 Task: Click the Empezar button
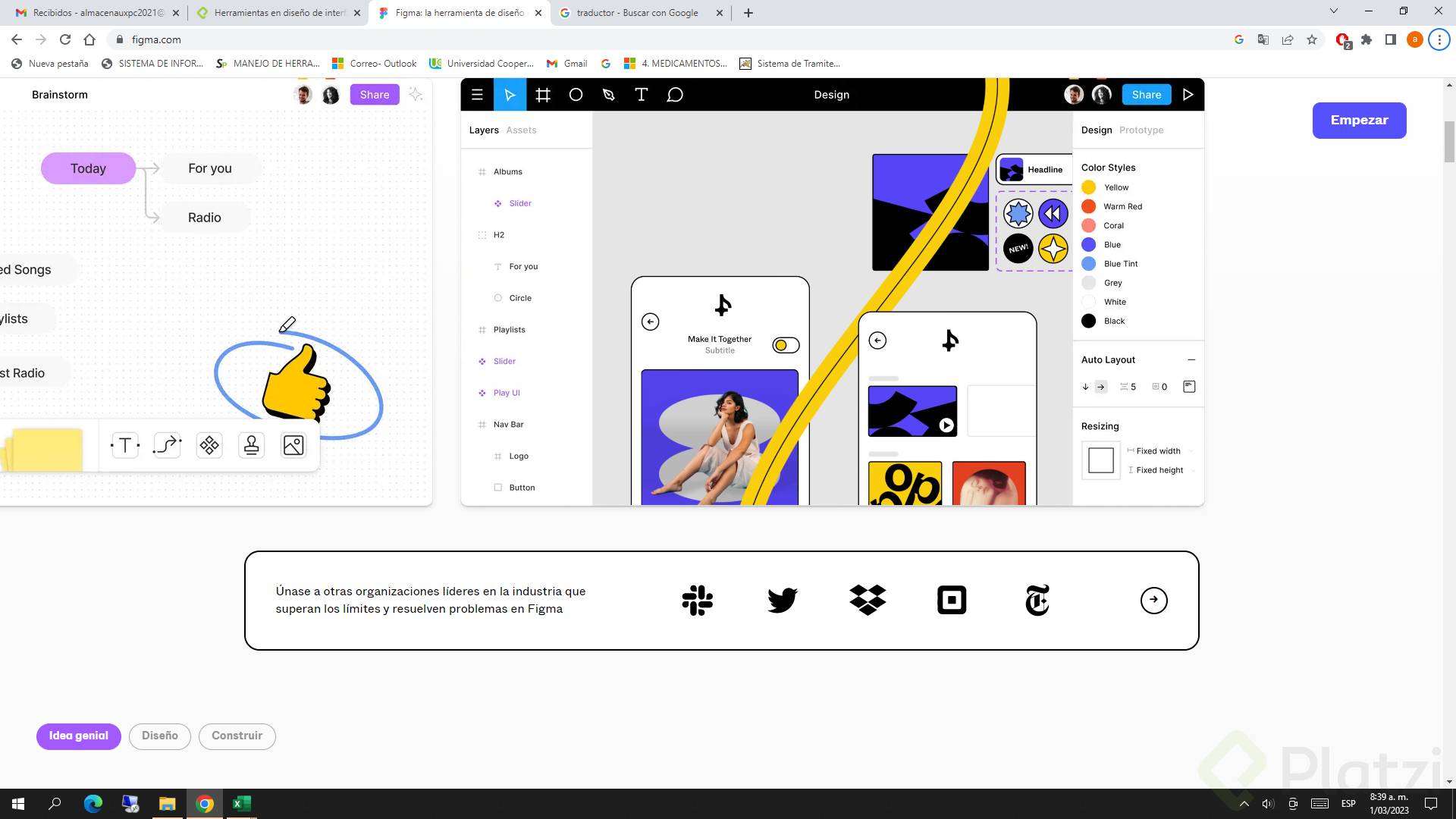coord(1359,121)
